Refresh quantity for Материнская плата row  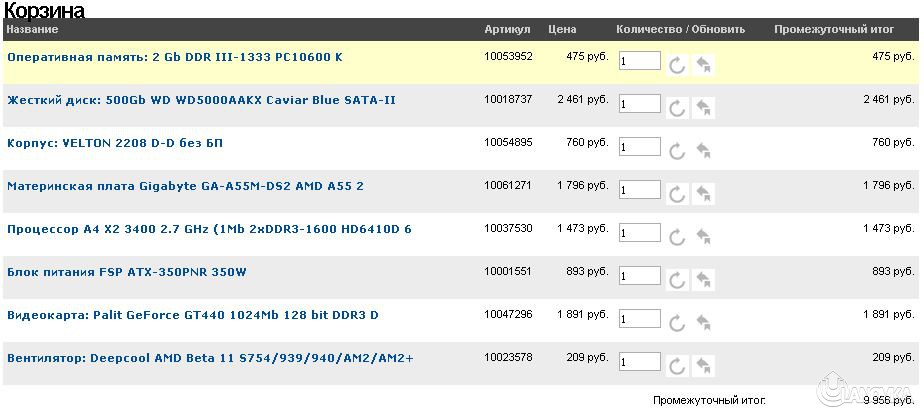(x=677, y=195)
